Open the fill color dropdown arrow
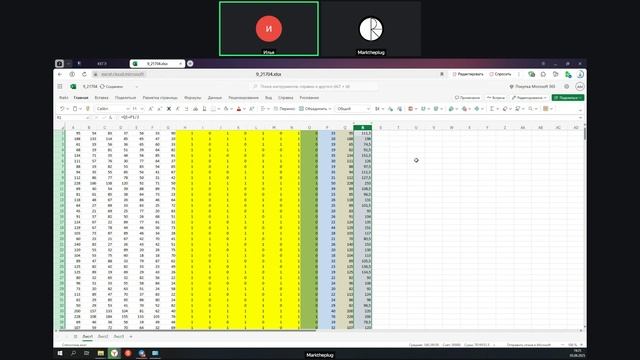Image resolution: width=640 pixels, height=360 pixels. pyautogui.click(x=231, y=109)
